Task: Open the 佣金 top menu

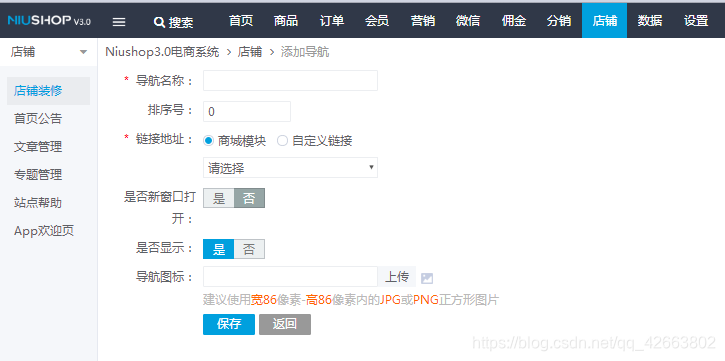Action: click(513, 21)
